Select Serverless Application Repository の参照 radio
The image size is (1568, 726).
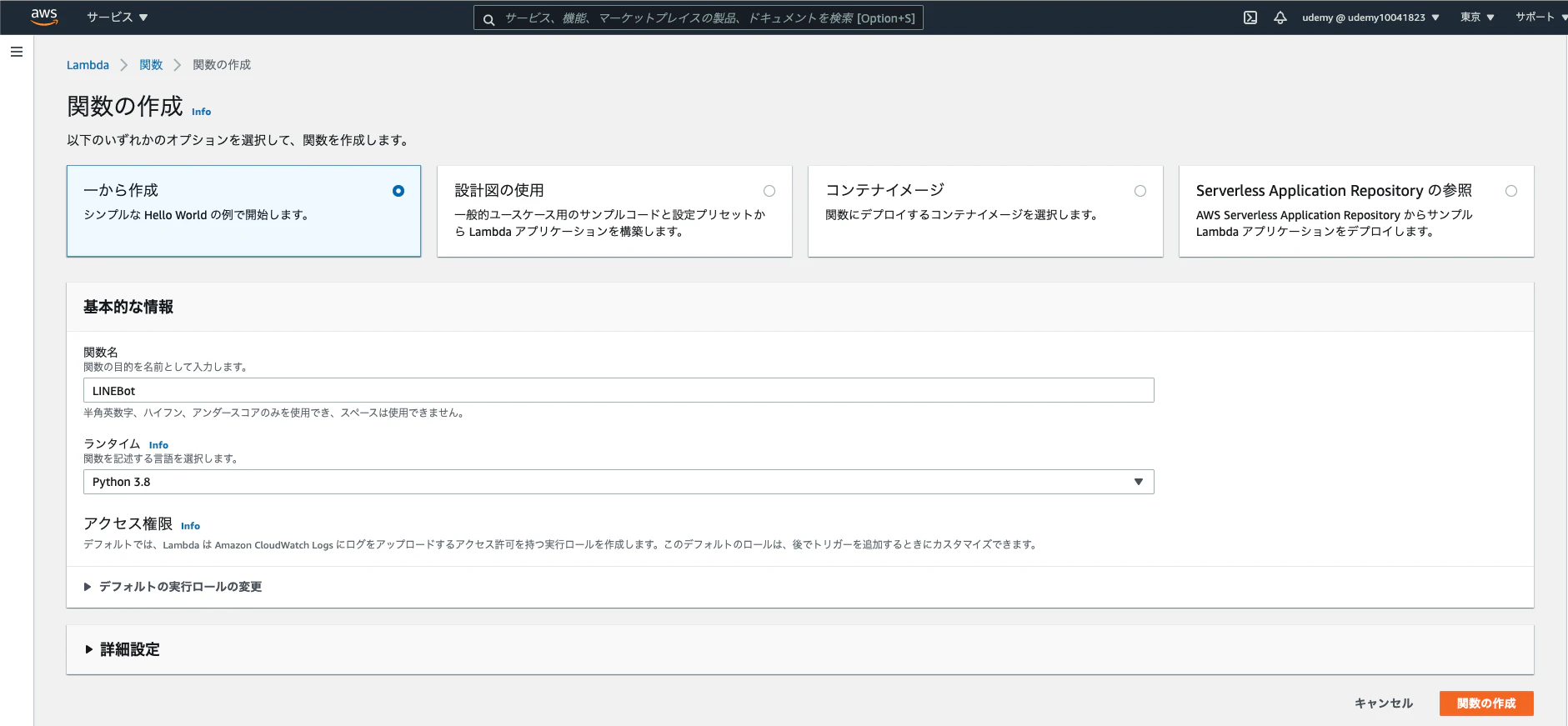point(1511,191)
